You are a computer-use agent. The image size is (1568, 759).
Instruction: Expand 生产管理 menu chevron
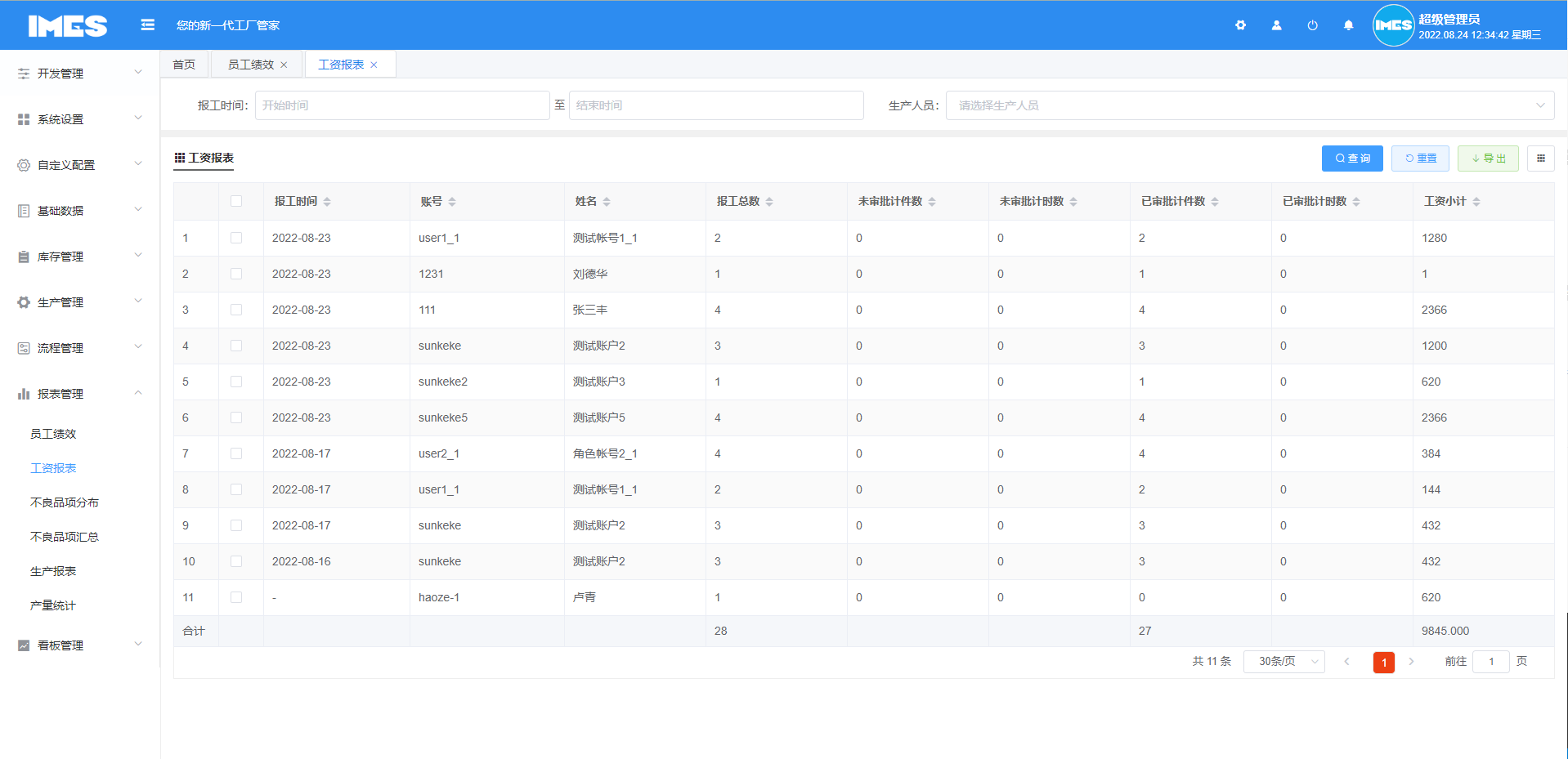click(138, 301)
